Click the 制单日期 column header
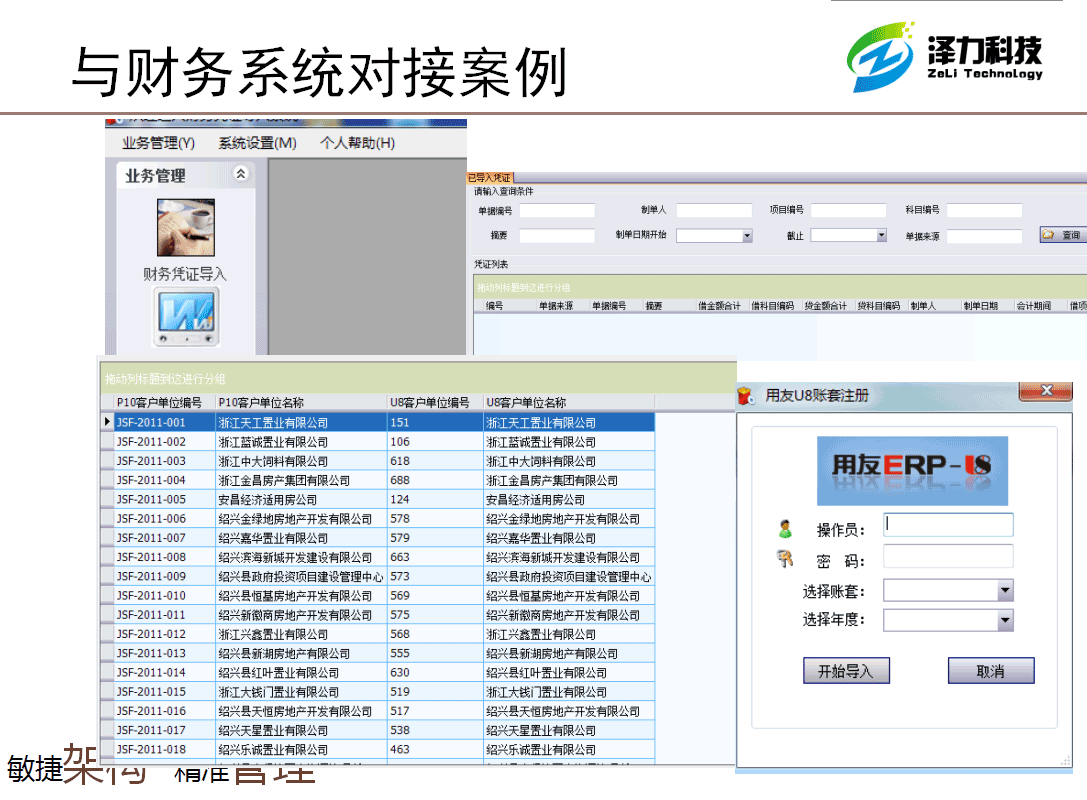This screenshot has width=1087, height=800. pyautogui.click(x=980, y=306)
